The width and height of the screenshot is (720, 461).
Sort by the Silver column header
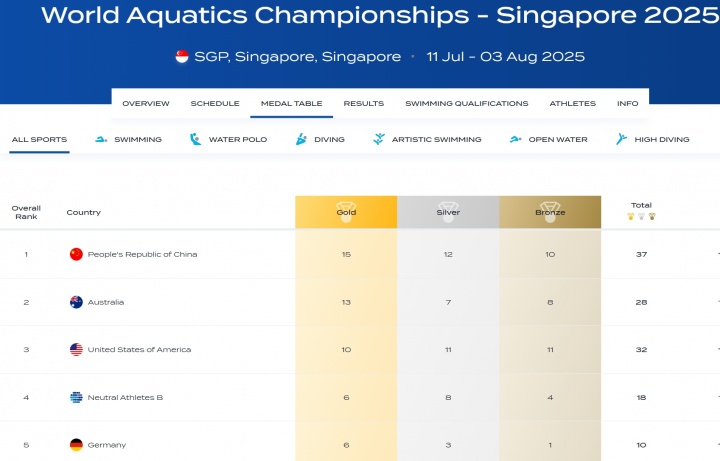(448, 212)
